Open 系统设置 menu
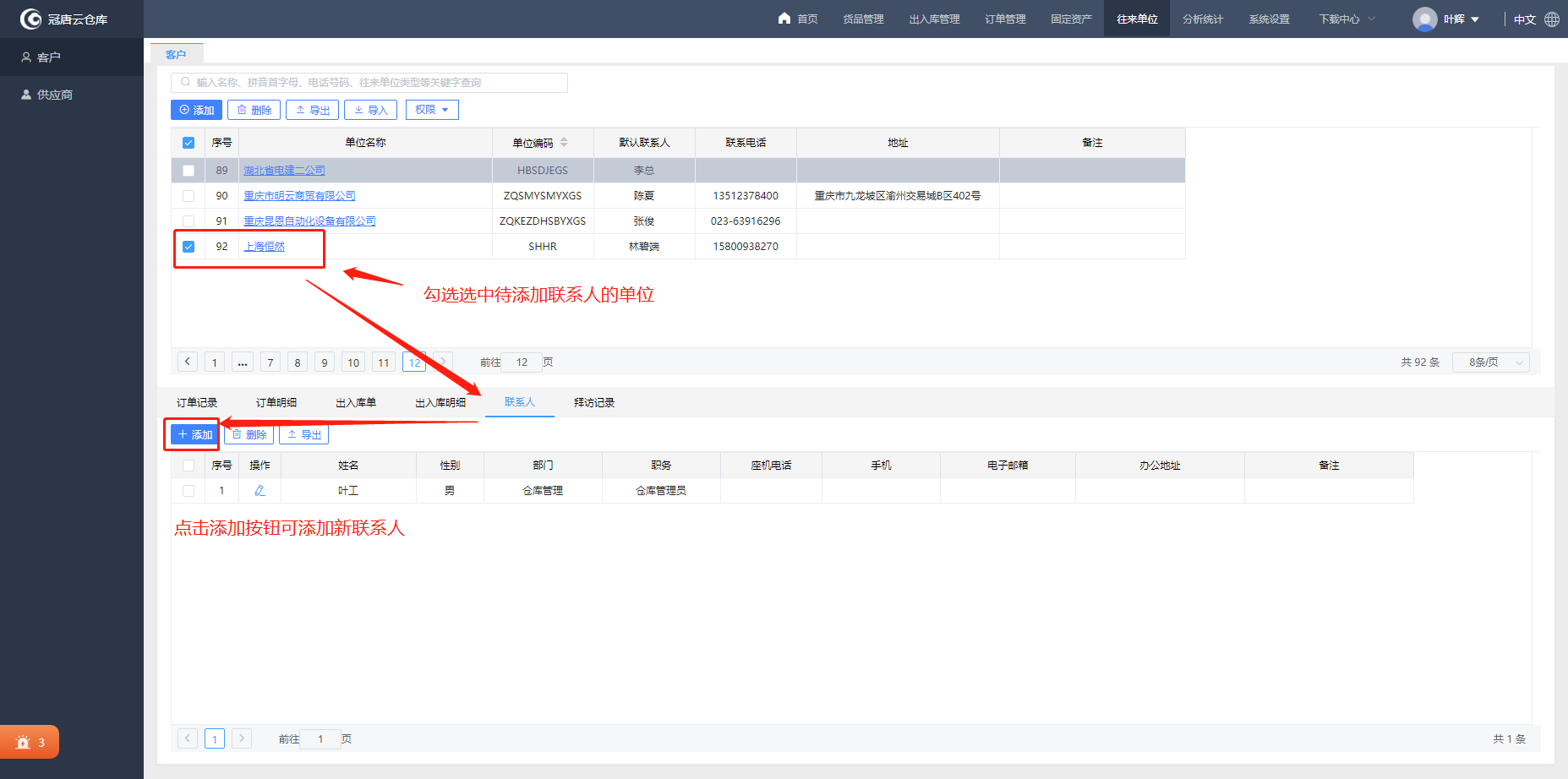 1269,19
